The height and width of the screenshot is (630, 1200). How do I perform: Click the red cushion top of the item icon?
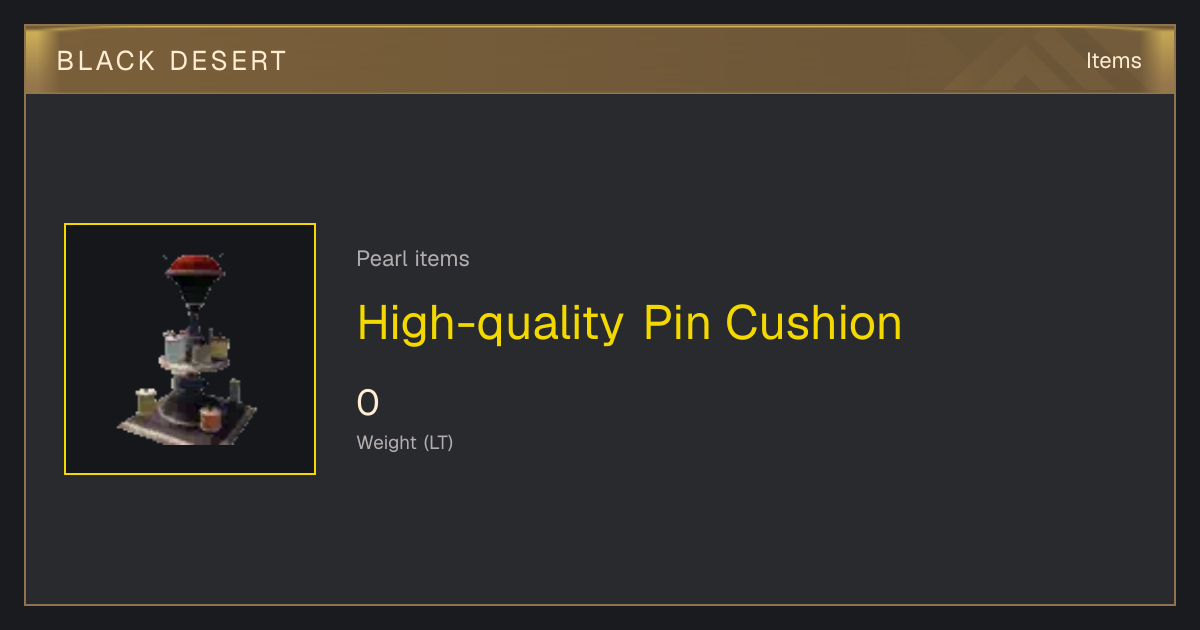(x=196, y=266)
